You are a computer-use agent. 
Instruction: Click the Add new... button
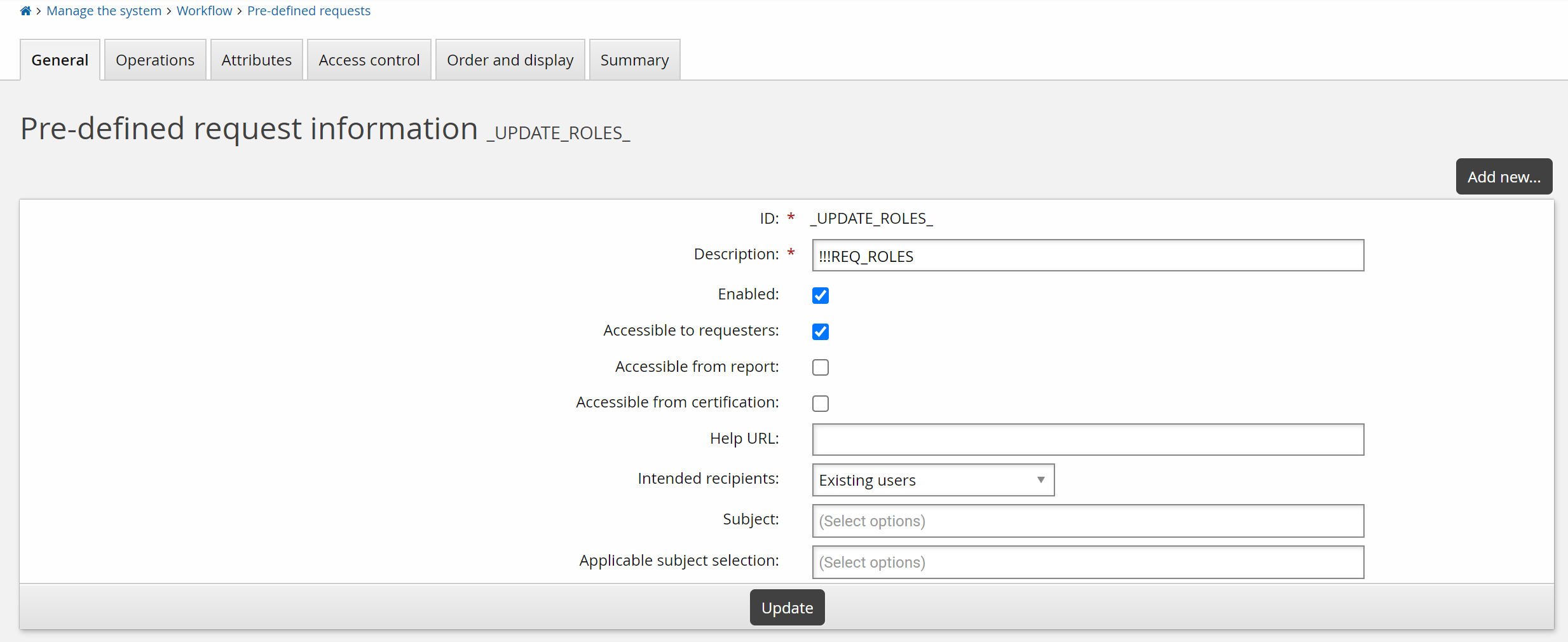point(1503,176)
